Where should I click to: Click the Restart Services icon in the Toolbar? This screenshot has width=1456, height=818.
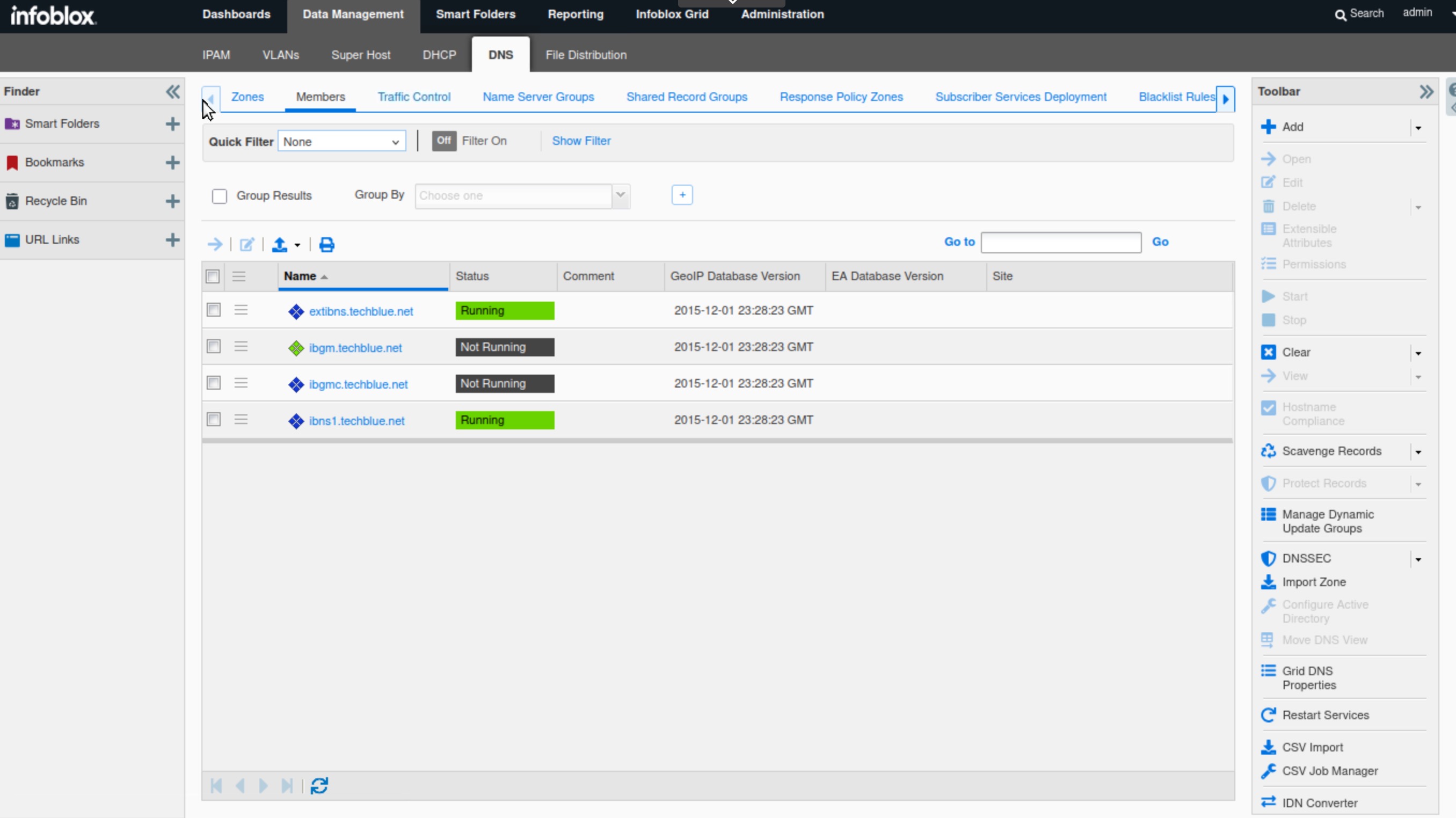[1268, 715]
